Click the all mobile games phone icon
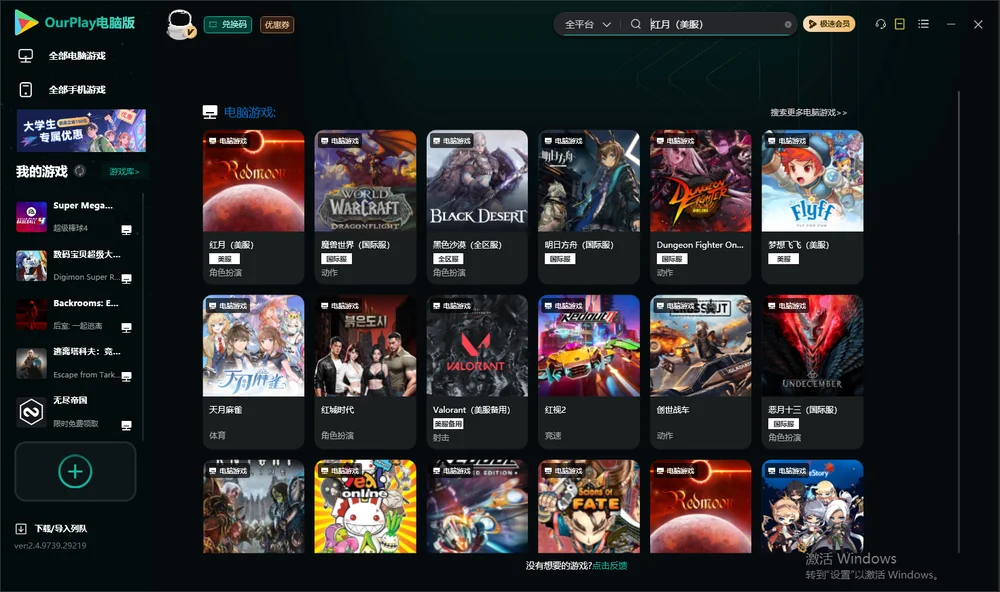This screenshot has width=1000, height=592. [26, 90]
